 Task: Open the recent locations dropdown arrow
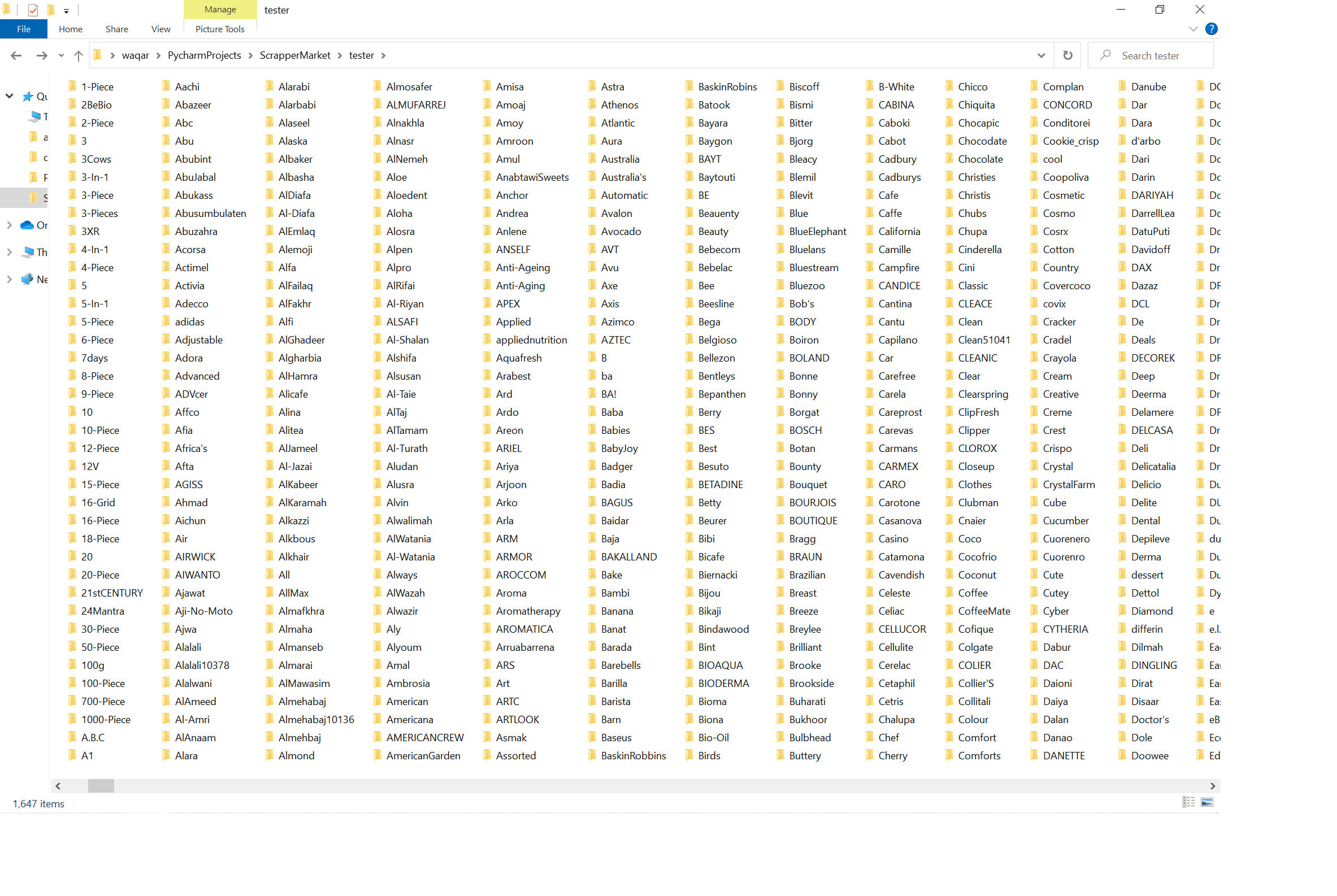pos(61,55)
